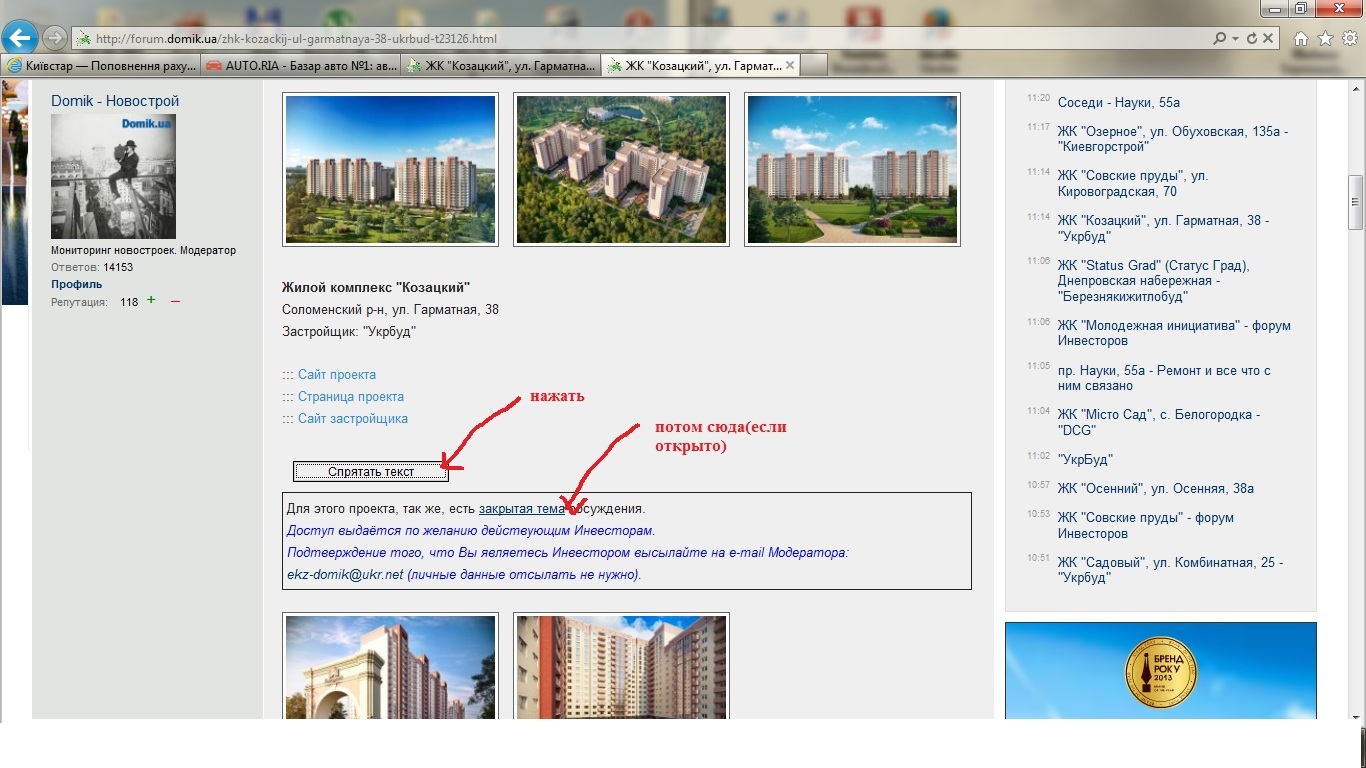
Task: Open a new blank browser tab
Action: pyautogui.click(x=814, y=66)
